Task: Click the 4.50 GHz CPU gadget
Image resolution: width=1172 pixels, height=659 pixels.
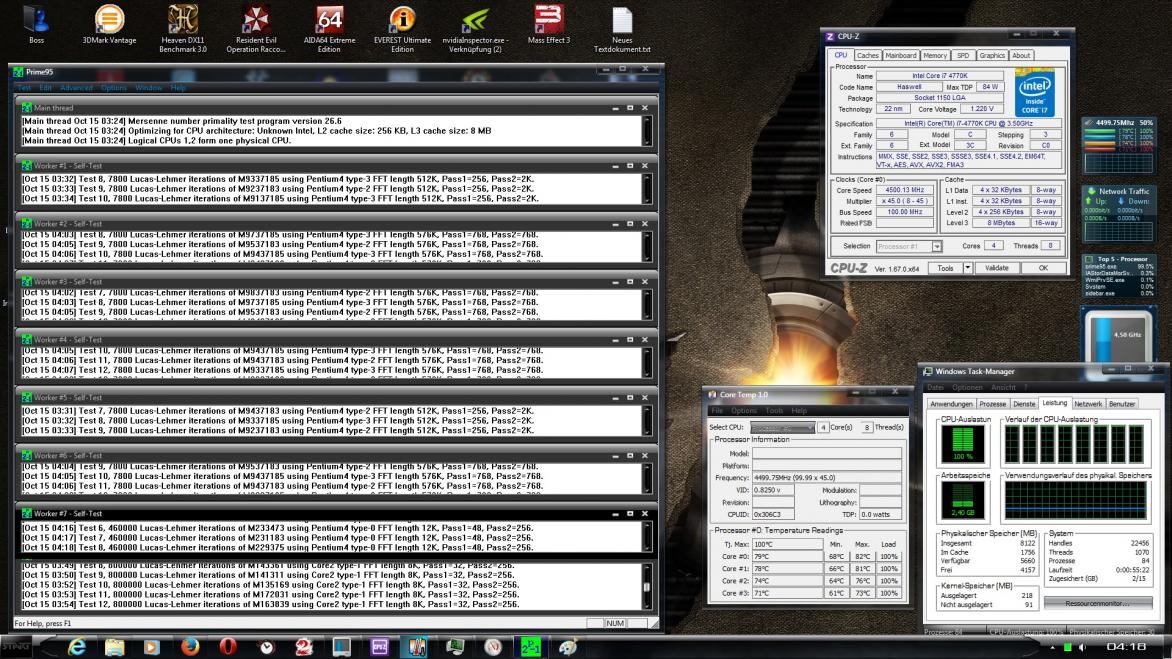Action: click(x=1119, y=336)
